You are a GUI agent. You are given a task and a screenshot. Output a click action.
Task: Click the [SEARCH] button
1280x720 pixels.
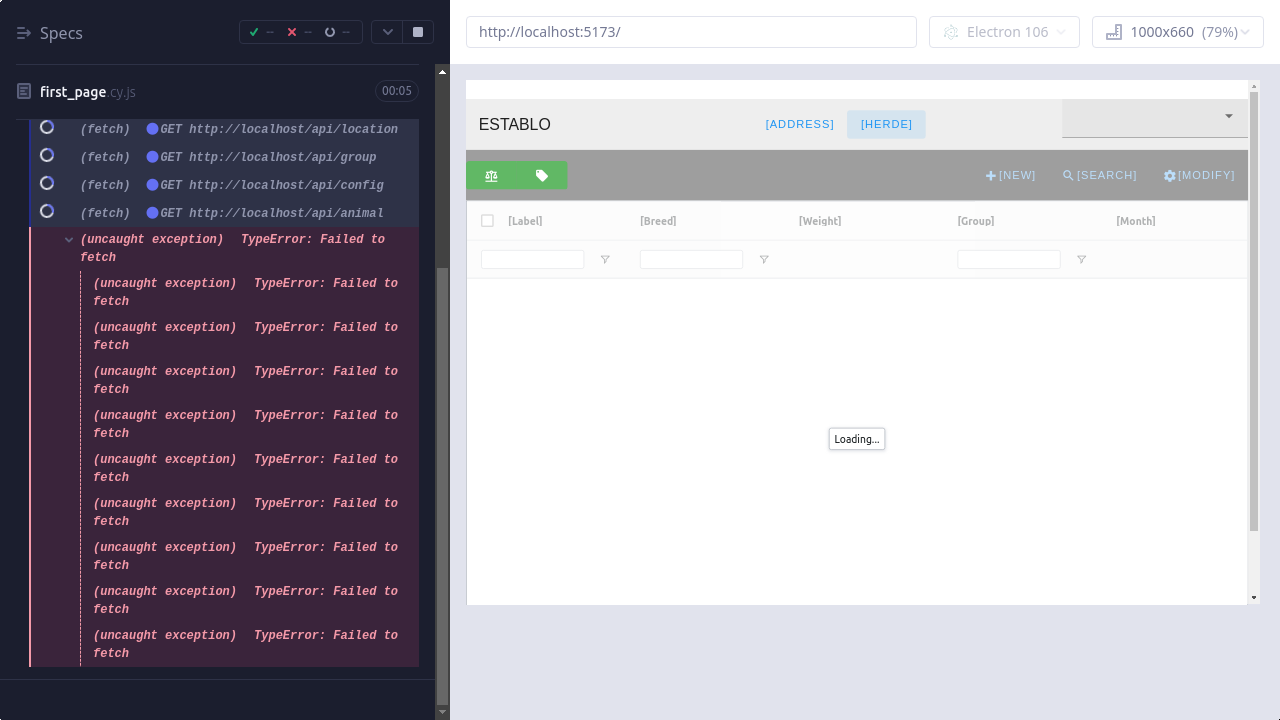(1099, 176)
